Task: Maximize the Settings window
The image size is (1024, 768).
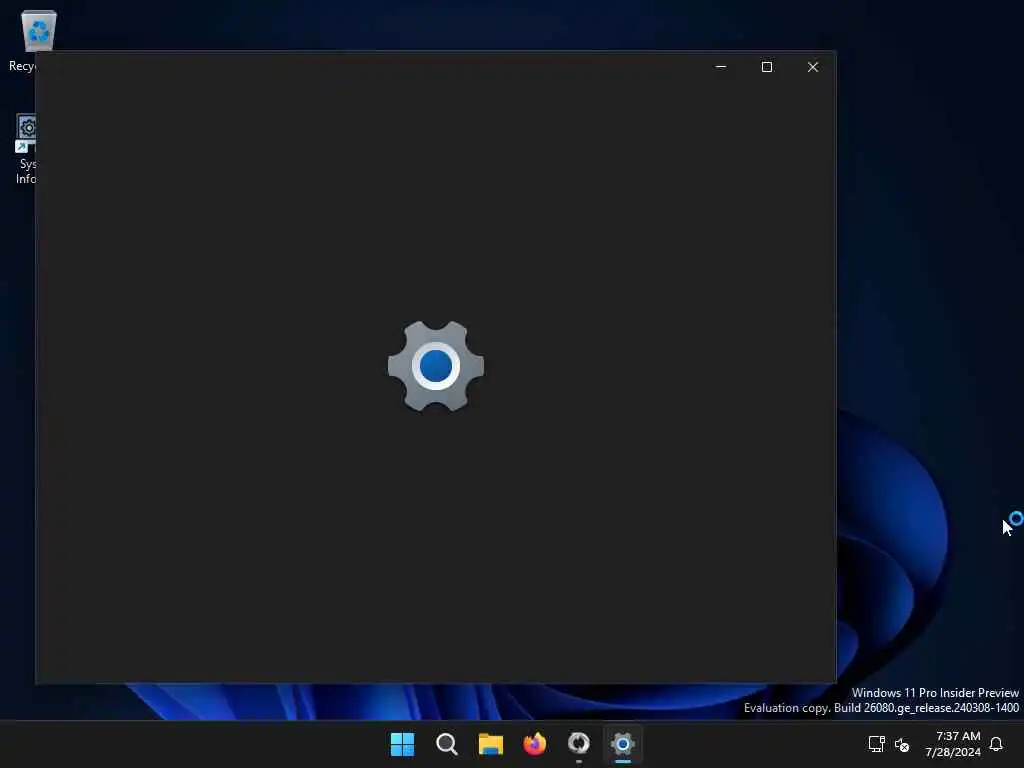Action: coord(767,67)
